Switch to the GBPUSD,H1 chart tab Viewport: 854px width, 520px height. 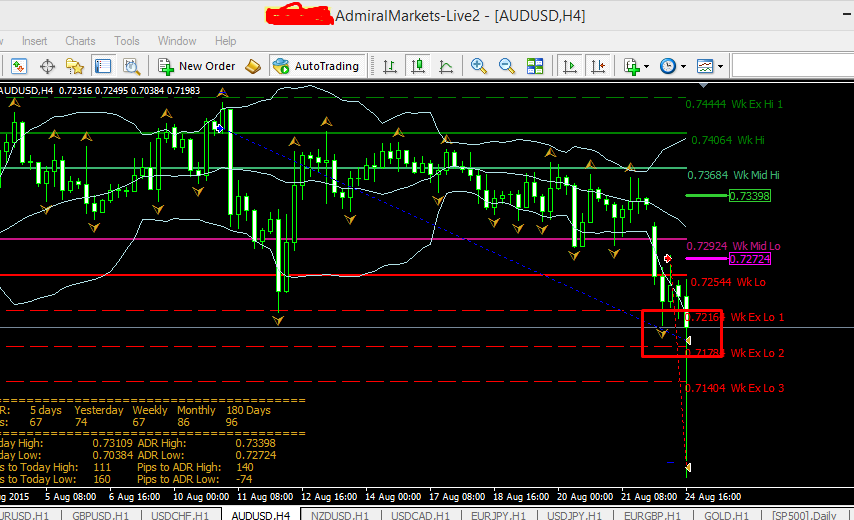tap(101, 515)
